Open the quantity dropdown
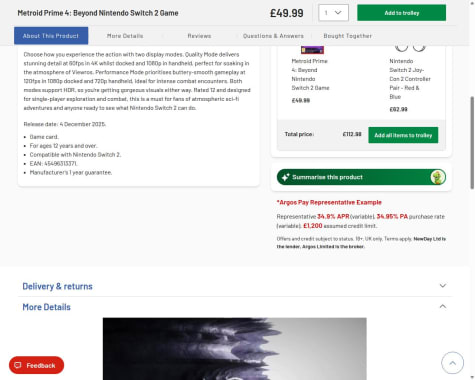 [x=333, y=13]
